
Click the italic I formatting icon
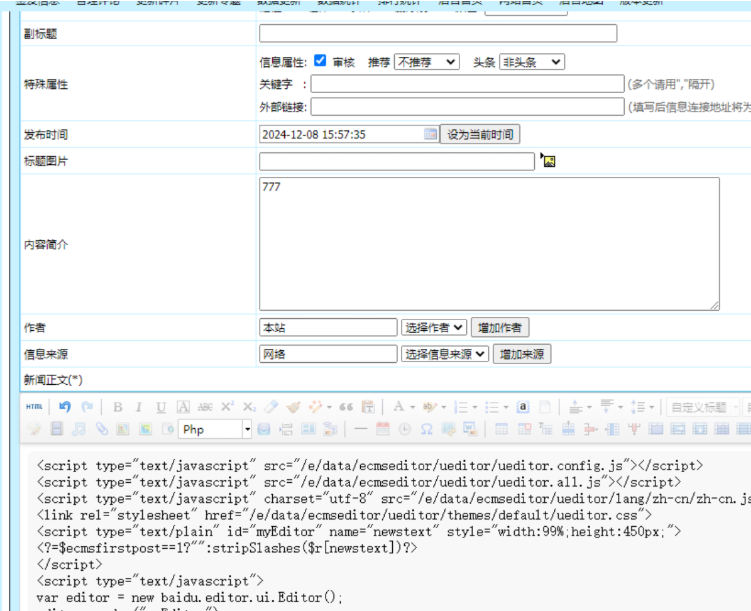(x=138, y=407)
